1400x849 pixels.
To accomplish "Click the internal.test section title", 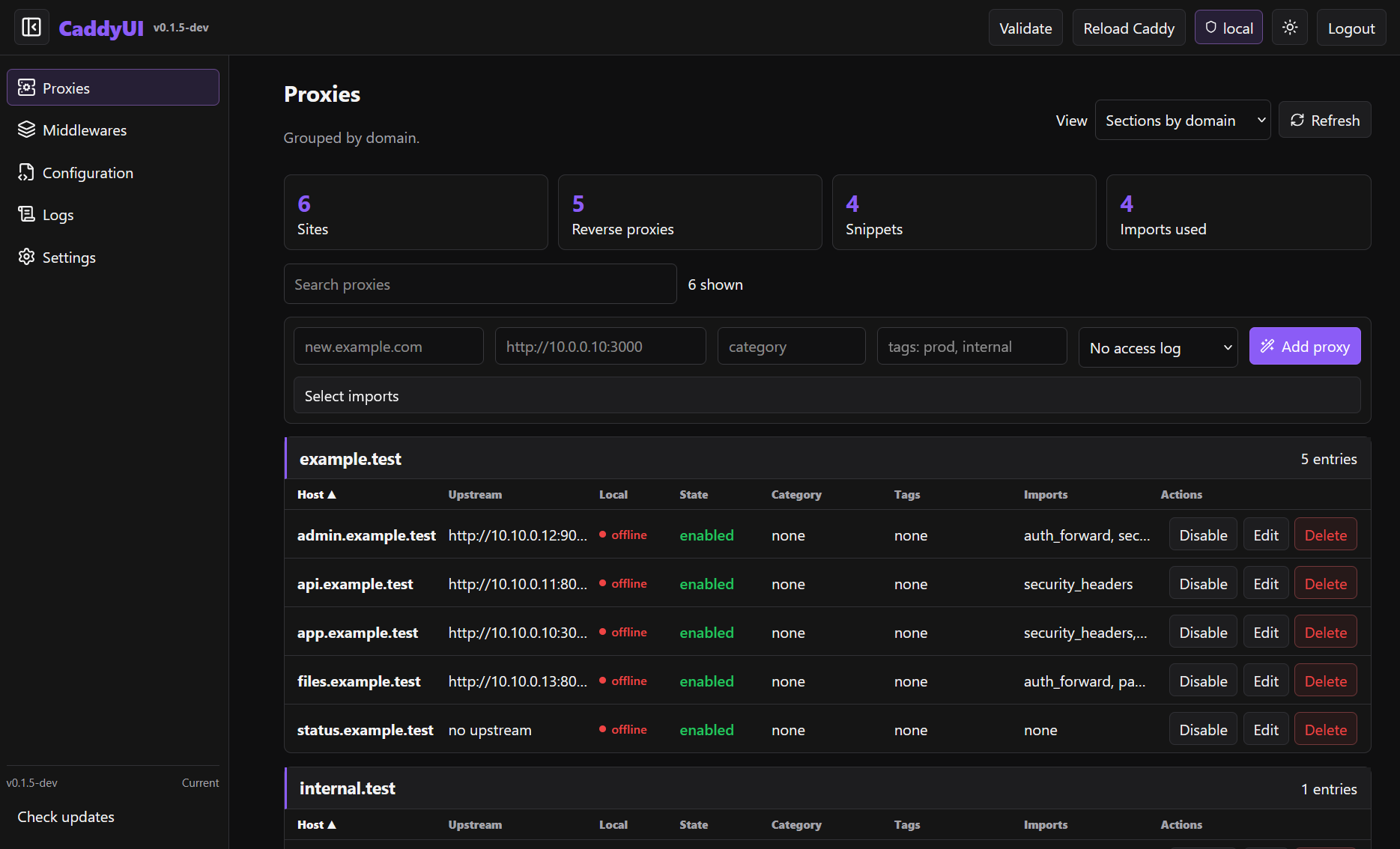I will (347, 788).
